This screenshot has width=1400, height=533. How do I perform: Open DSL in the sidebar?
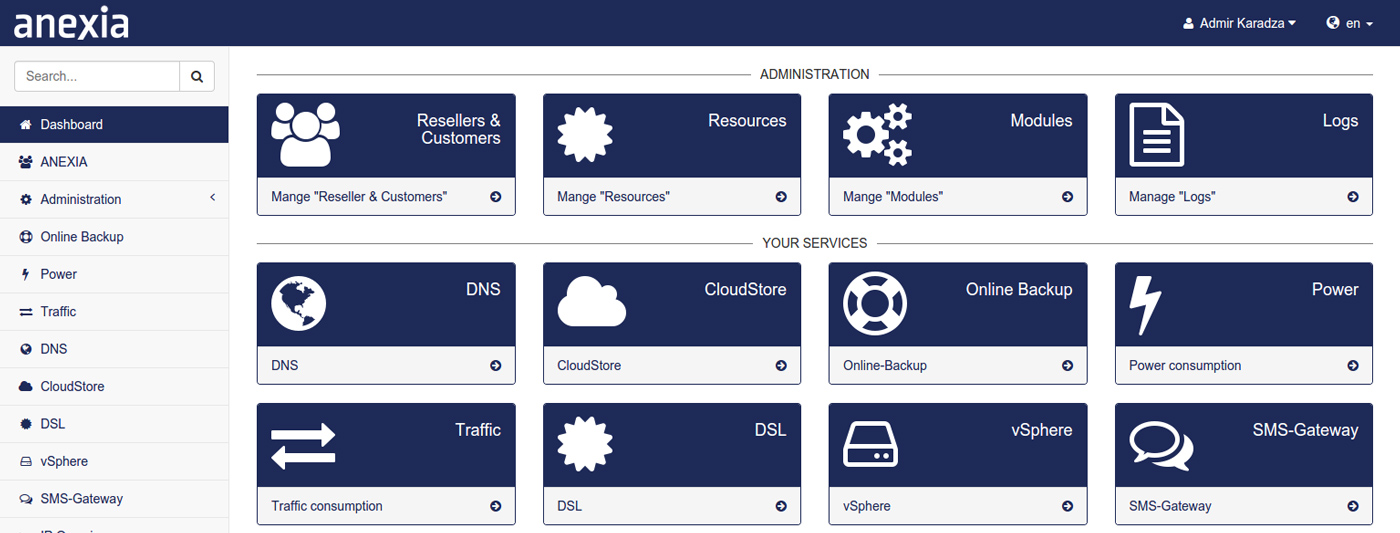pyautogui.click(x=114, y=424)
